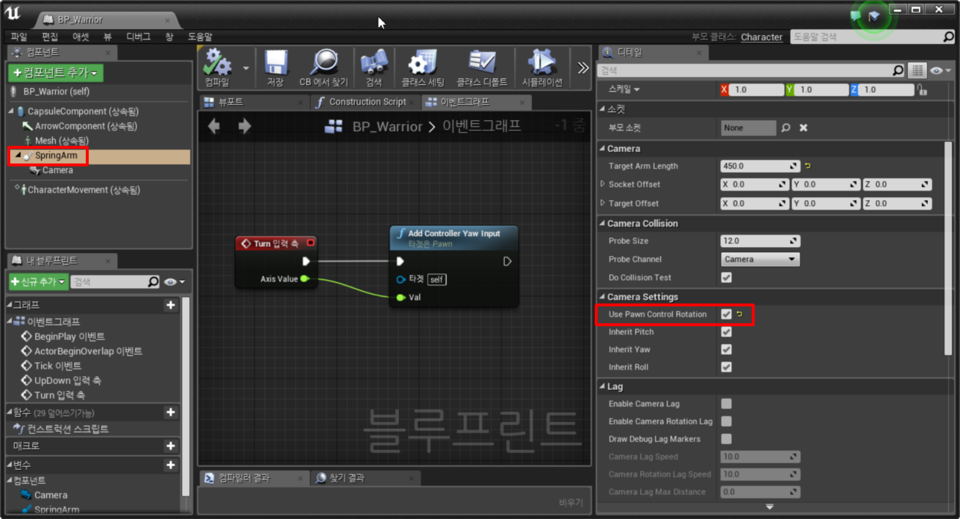
Task: Click Probe Size value field
Action: pyautogui.click(x=760, y=241)
